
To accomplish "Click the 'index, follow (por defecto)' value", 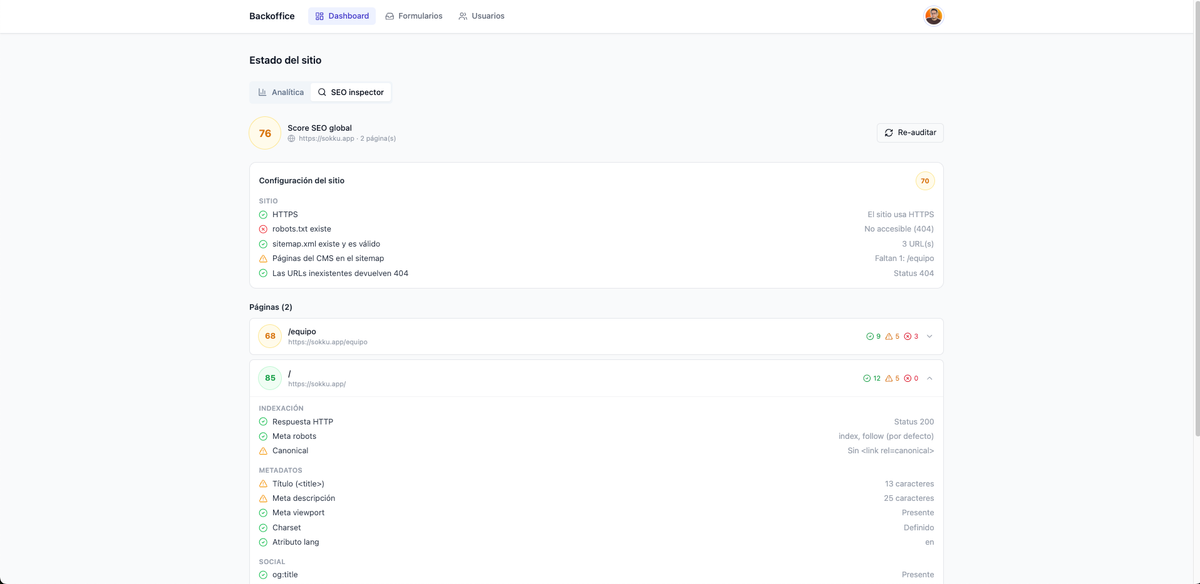I will click(886, 436).
